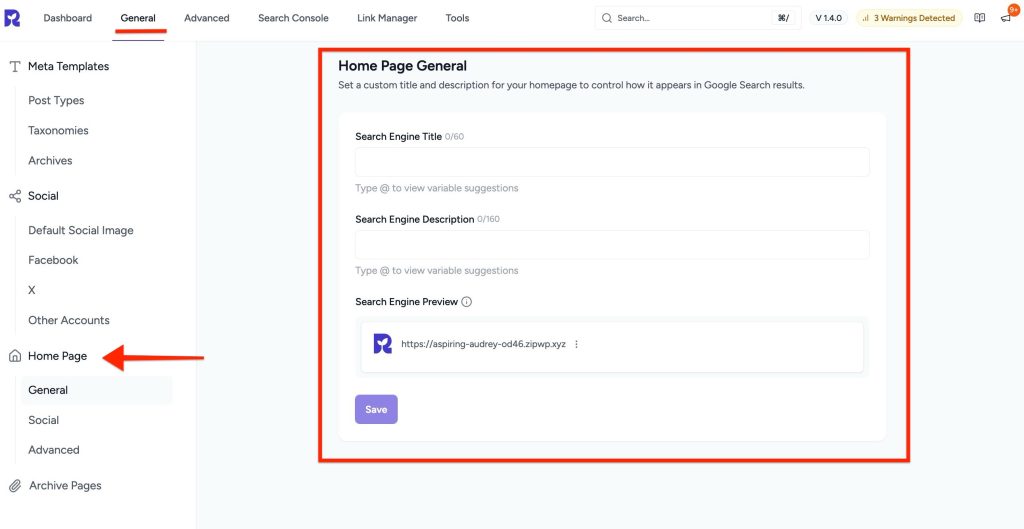Image resolution: width=1024 pixels, height=529 pixels.
Task: Switch to the Advanced top tab
Action: point(206,18)
